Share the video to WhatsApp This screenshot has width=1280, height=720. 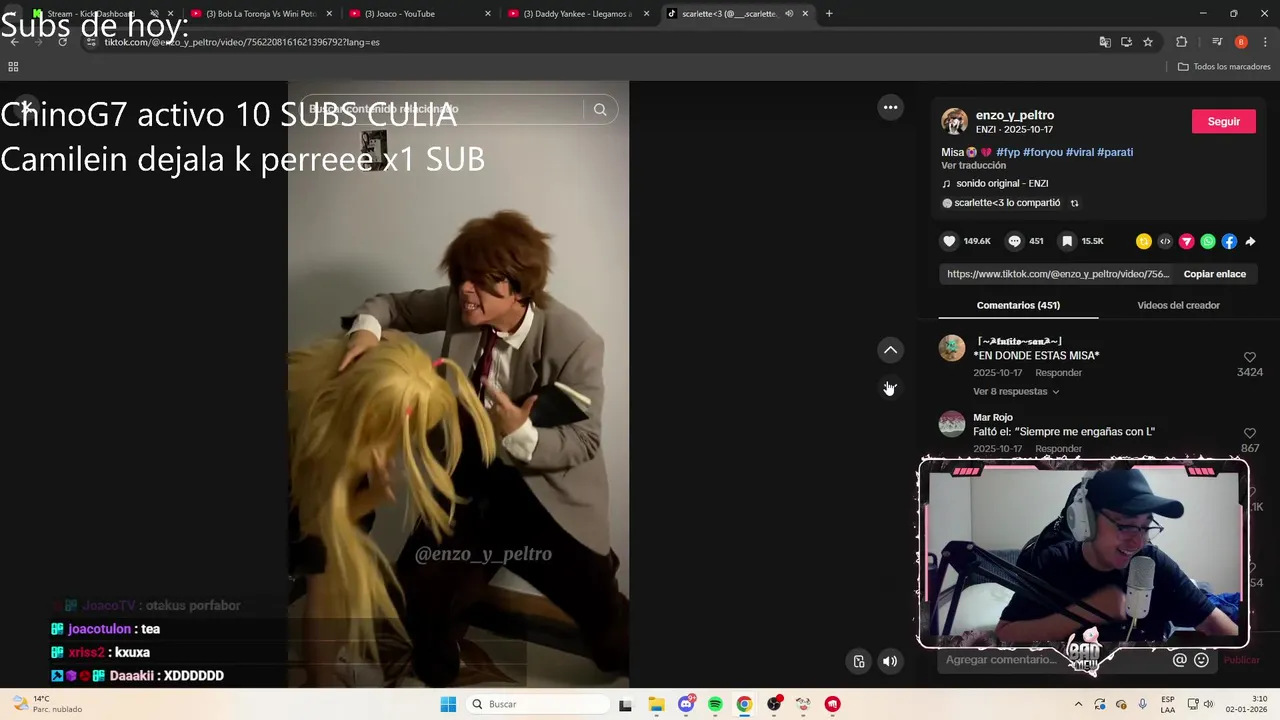(x=1208, y=241)
